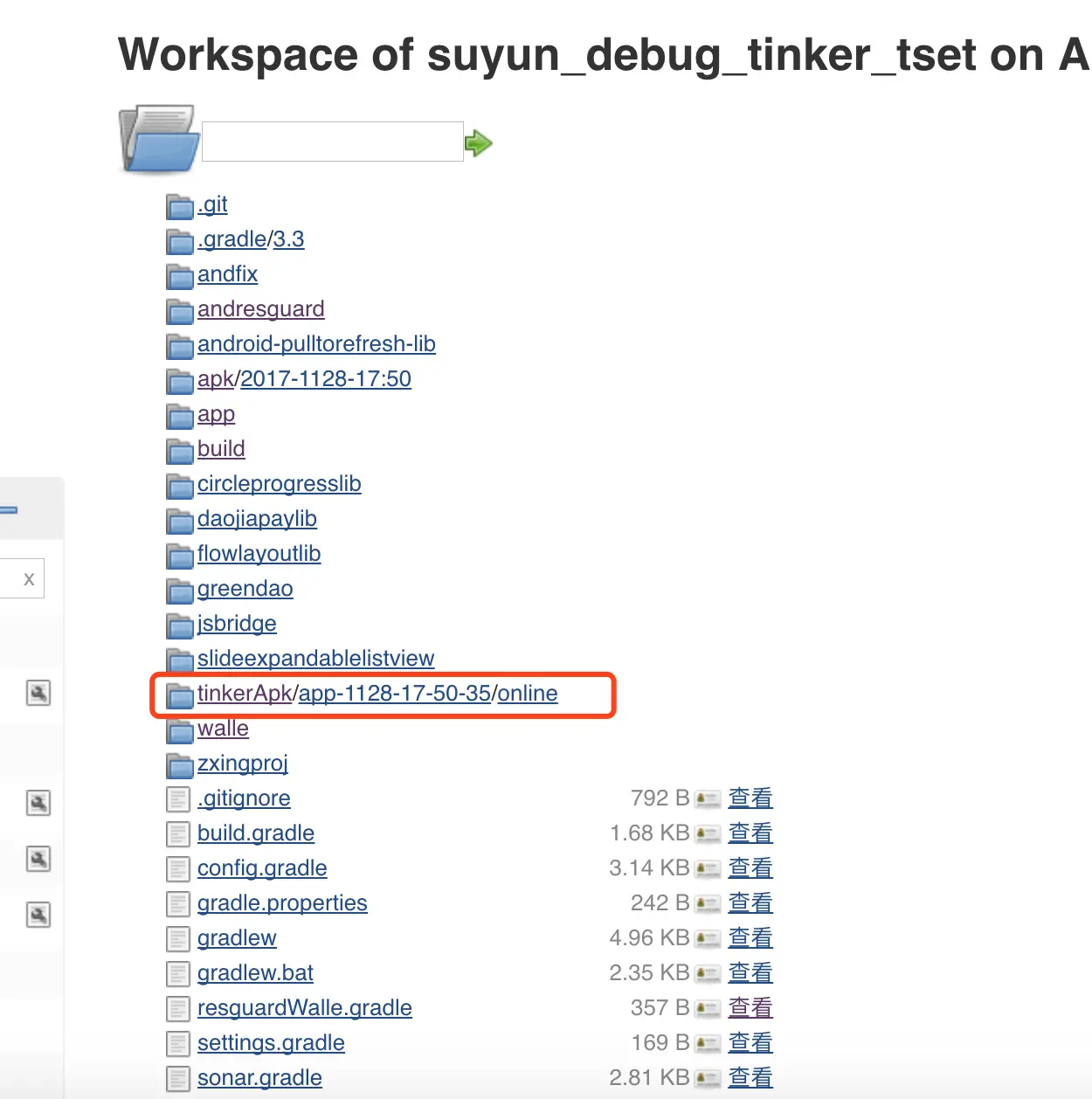Click fingerprint icon beside .gitignore size
This screenshot has height=1099, width=1092.
[708, 799]
